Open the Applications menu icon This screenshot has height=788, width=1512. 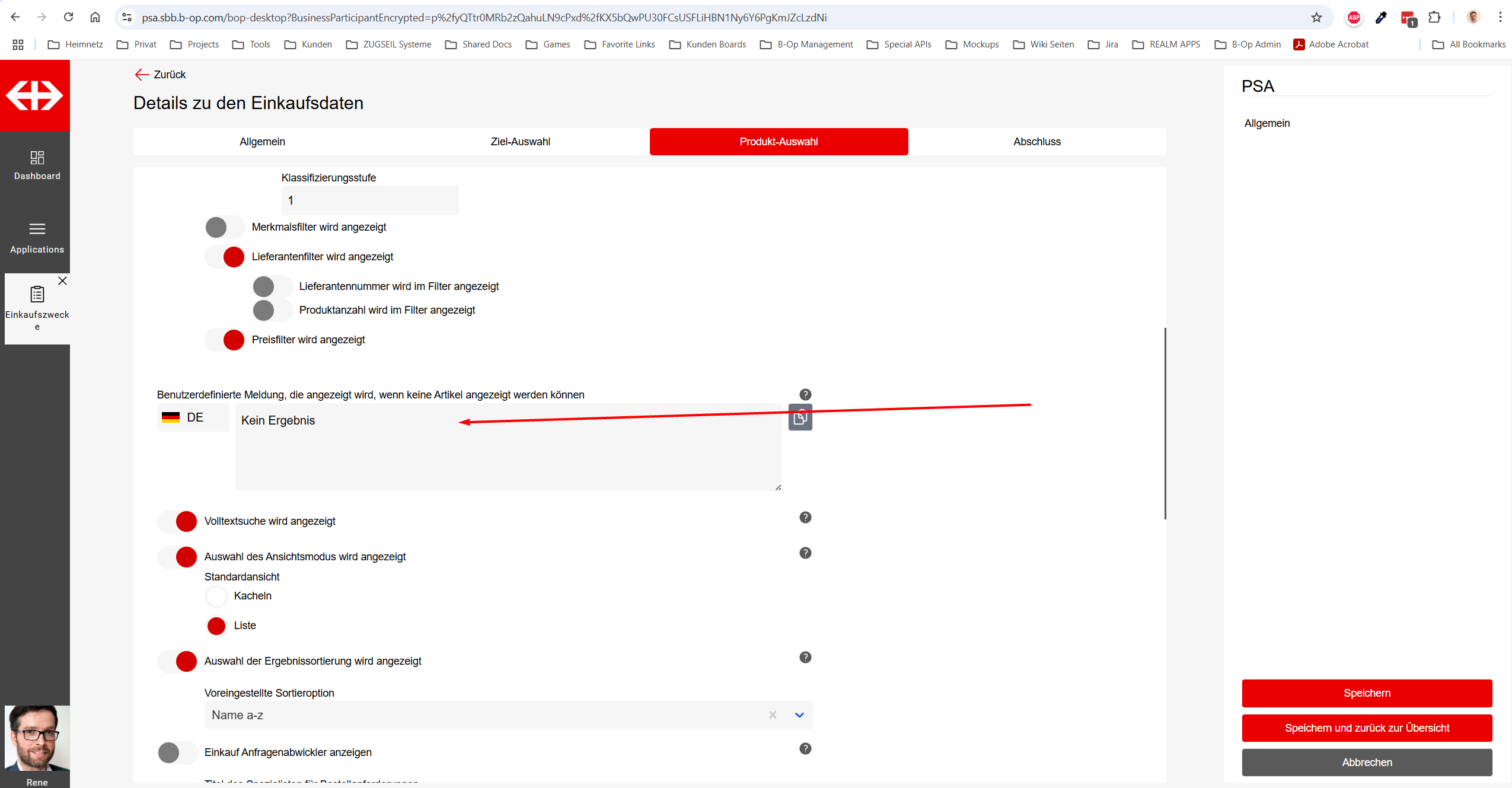[37, 229]
